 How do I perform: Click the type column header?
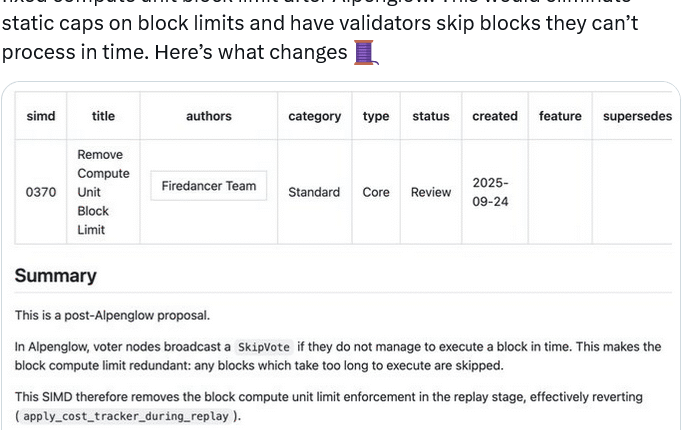(376, 116)
